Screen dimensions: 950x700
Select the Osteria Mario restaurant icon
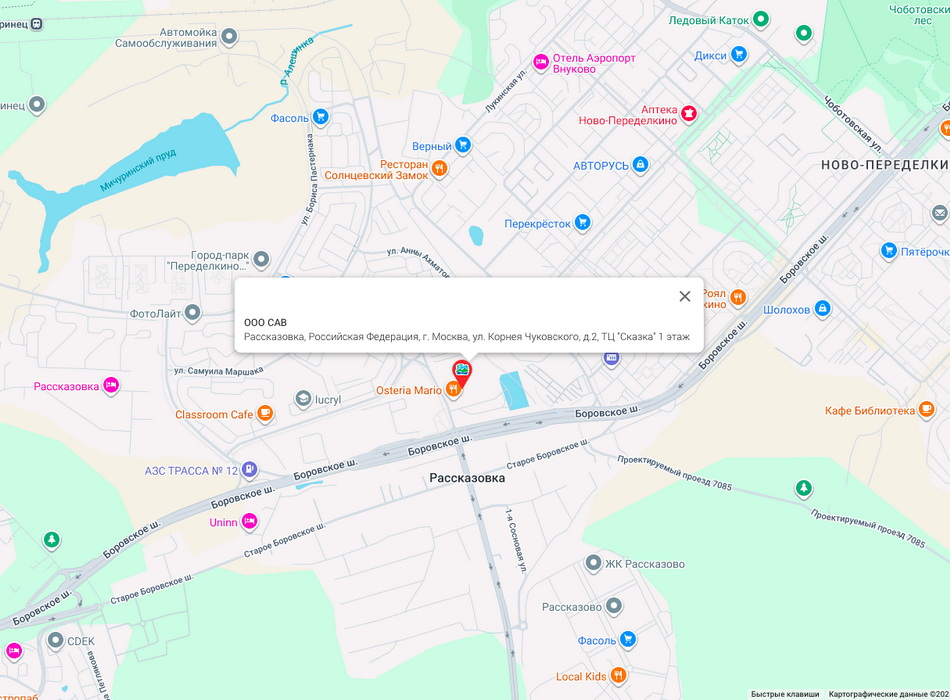453,390
